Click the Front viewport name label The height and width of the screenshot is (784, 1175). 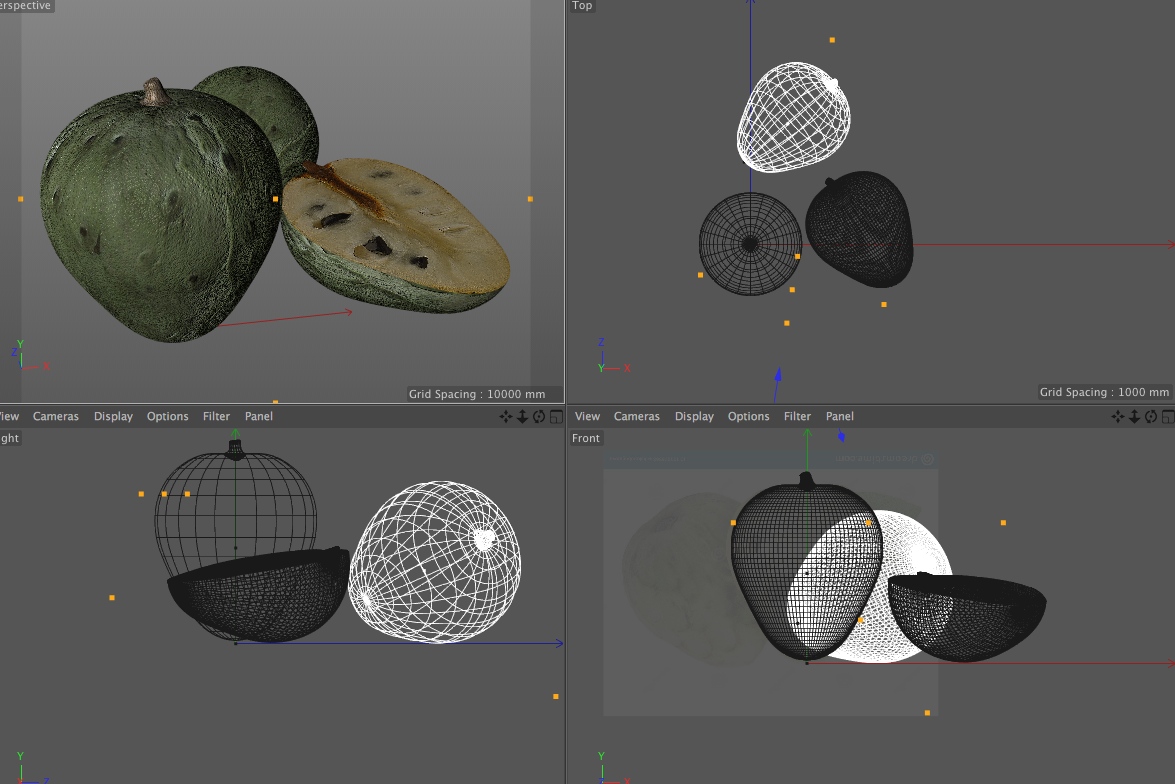point(586,439)
